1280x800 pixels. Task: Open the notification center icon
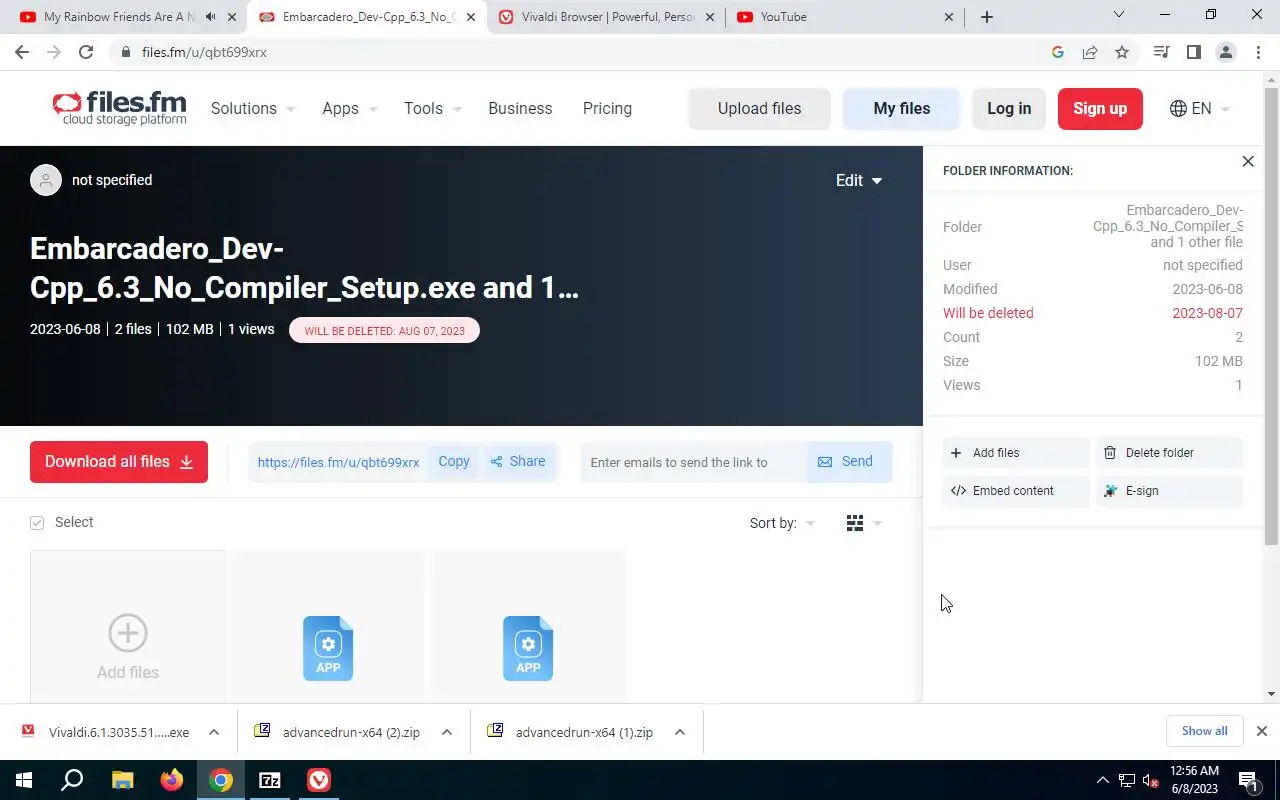click(x=1248, y=780)
